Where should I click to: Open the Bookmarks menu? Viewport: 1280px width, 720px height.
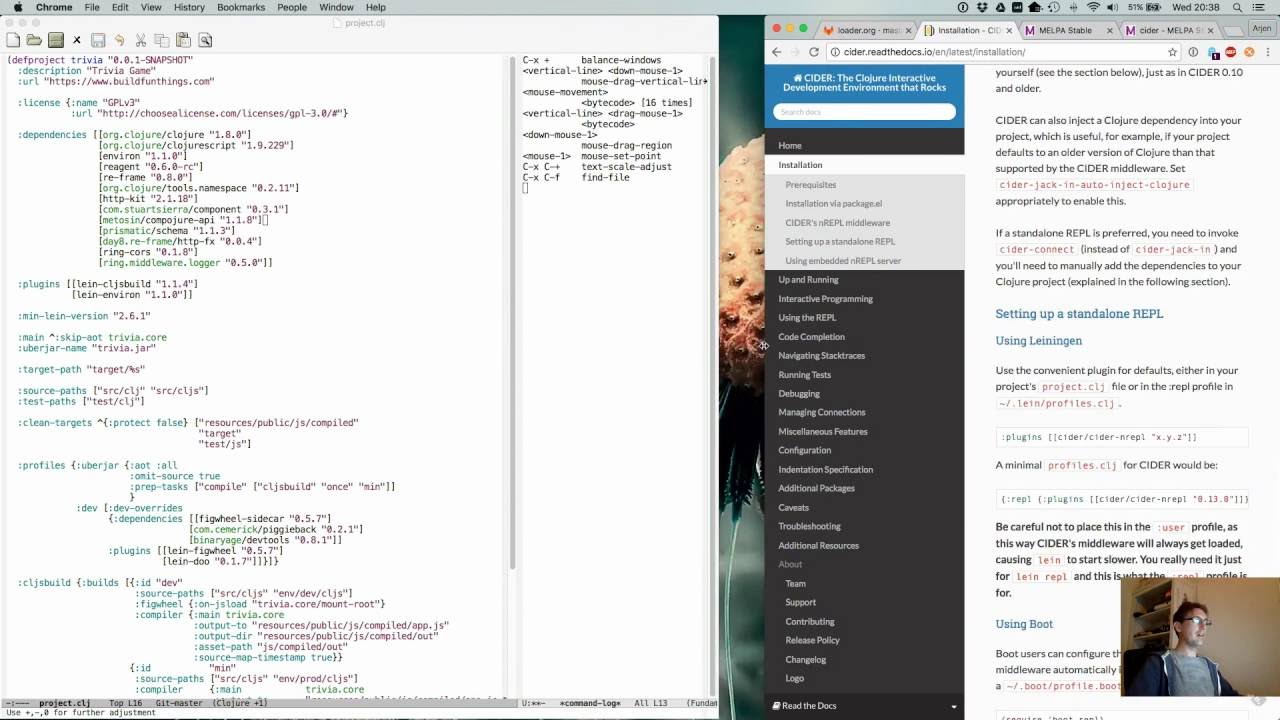pos(241,7)
